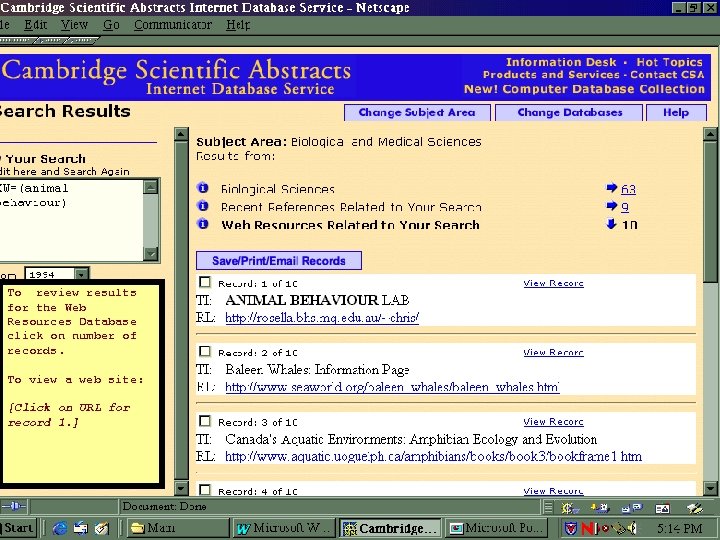Open the Biological Sciences database info icon
Viewport: 720px width, 540px height.
(202, 188)
